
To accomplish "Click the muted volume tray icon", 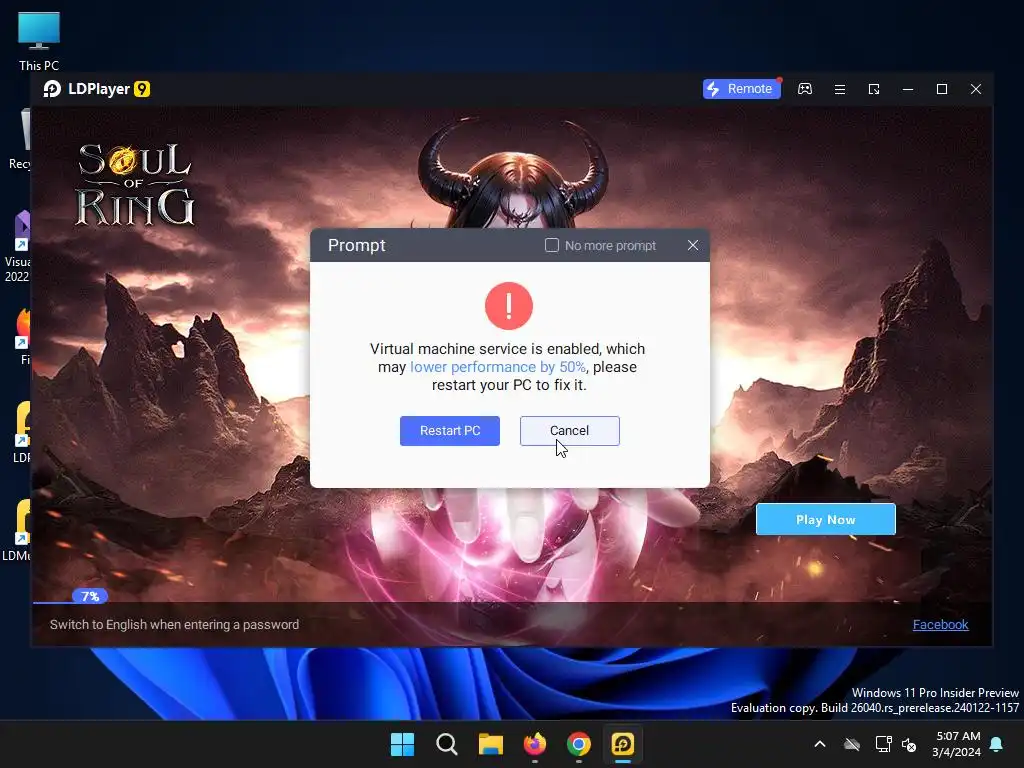I will coord(909,744).
